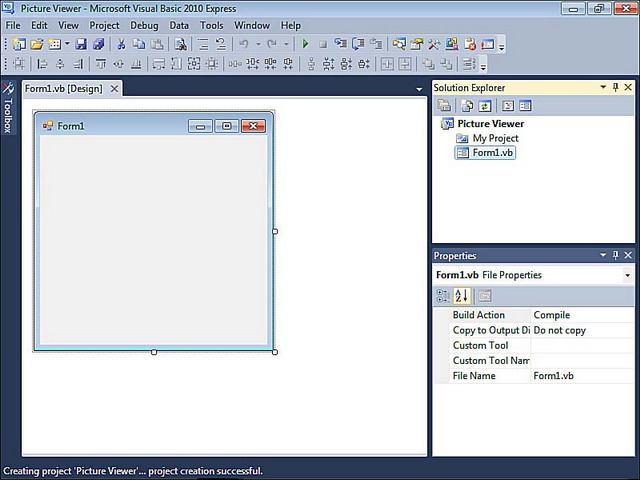Viewport: 640px width, 480px height.
Task: Click the Paste clipboard icon
Action: click(x=157, y=44)
